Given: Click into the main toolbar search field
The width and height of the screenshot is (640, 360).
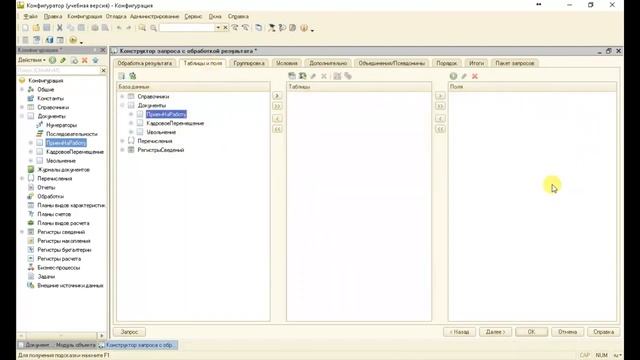Looking at the screenshot, I should pyautogui.click(x=187, y=28).
